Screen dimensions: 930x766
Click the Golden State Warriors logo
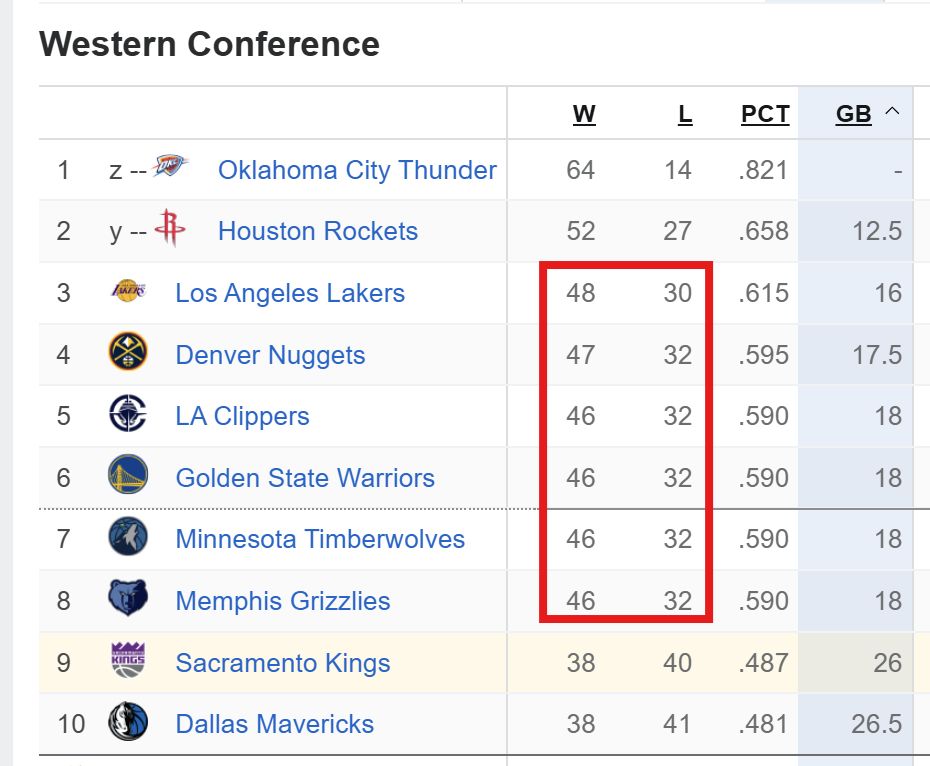tap(128, 476)
